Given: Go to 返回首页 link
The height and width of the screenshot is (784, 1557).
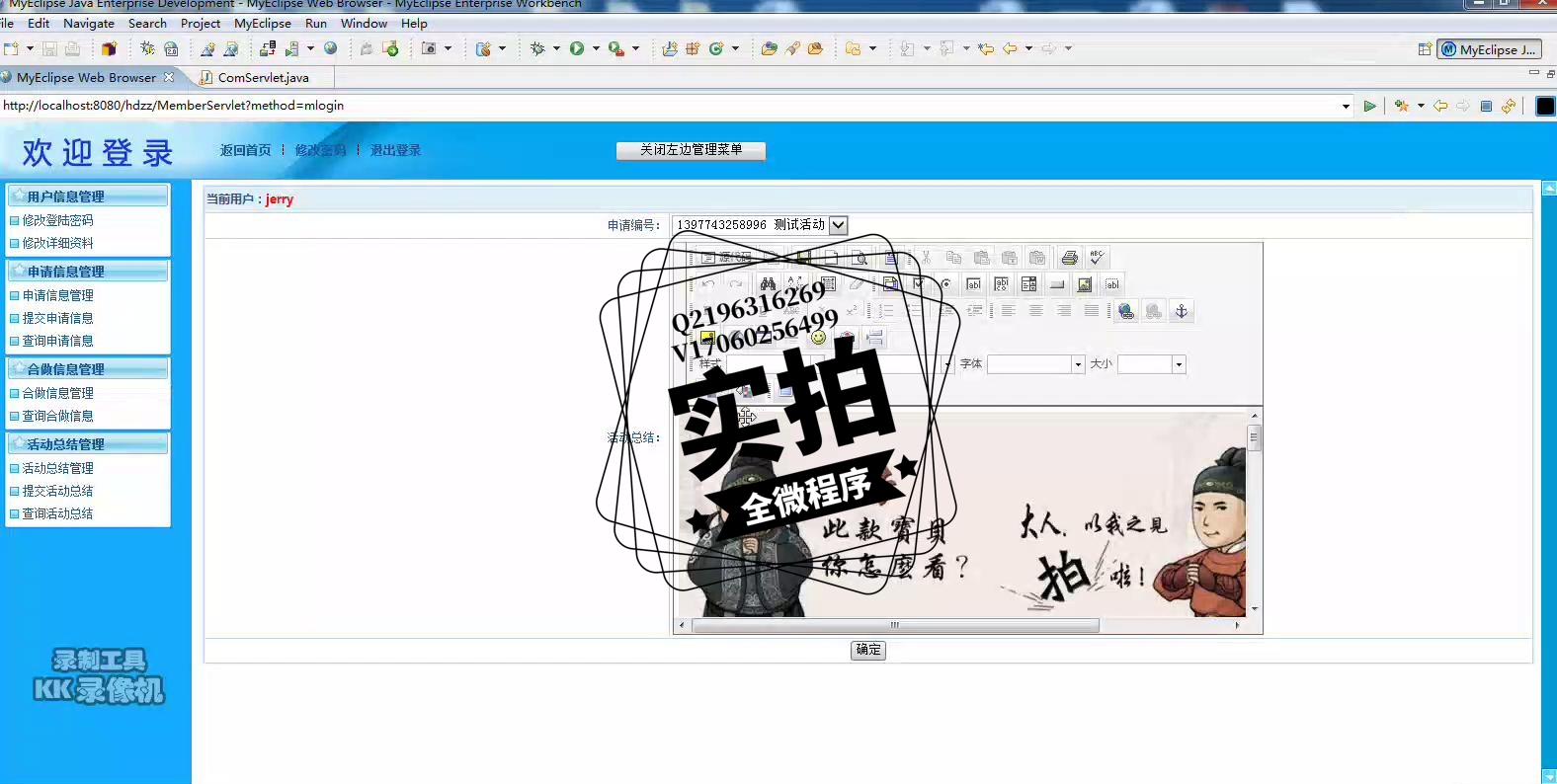Looking at the screenshot, I should point(245,150).
